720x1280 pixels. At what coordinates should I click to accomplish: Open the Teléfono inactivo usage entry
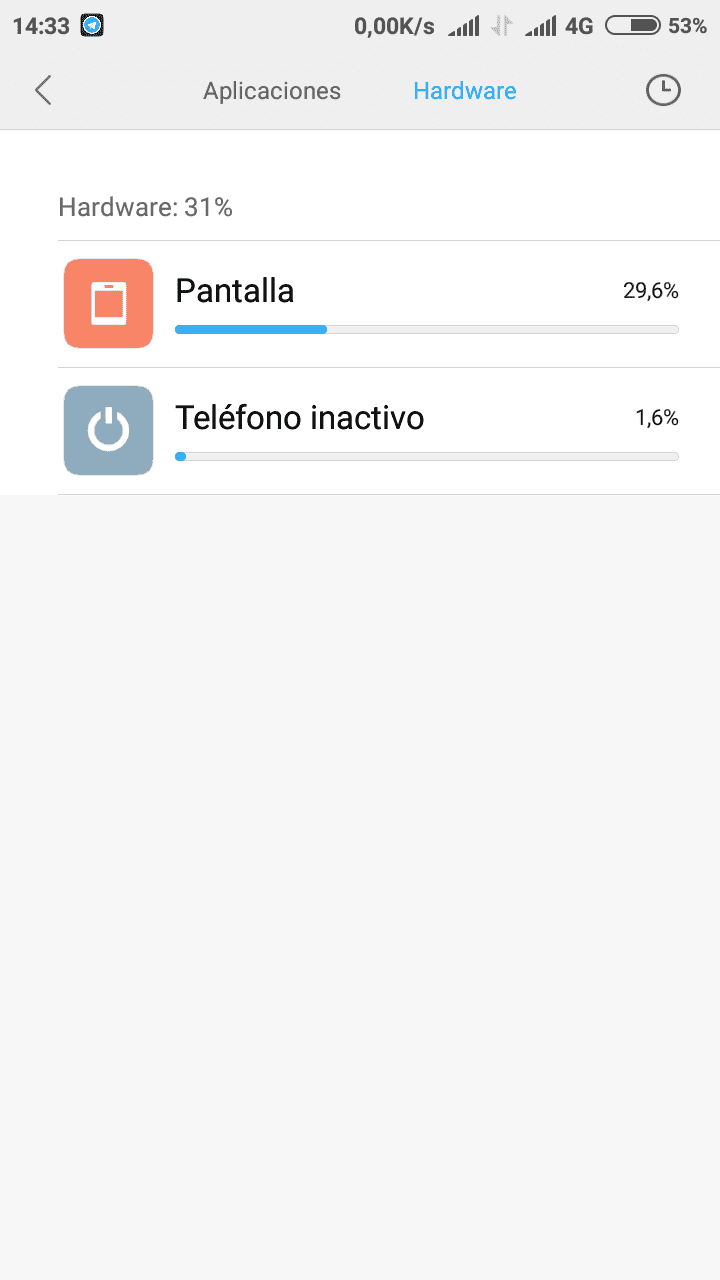[389, 431]
